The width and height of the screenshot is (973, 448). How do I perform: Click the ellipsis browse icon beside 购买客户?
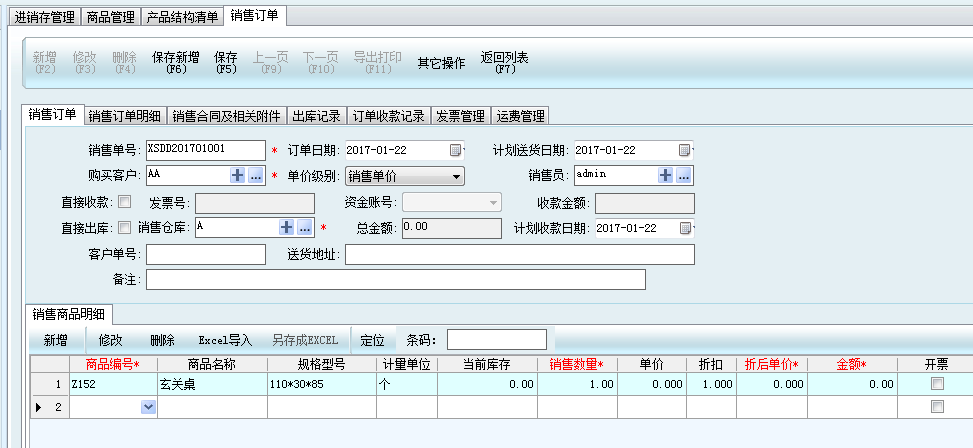[256, 175]
